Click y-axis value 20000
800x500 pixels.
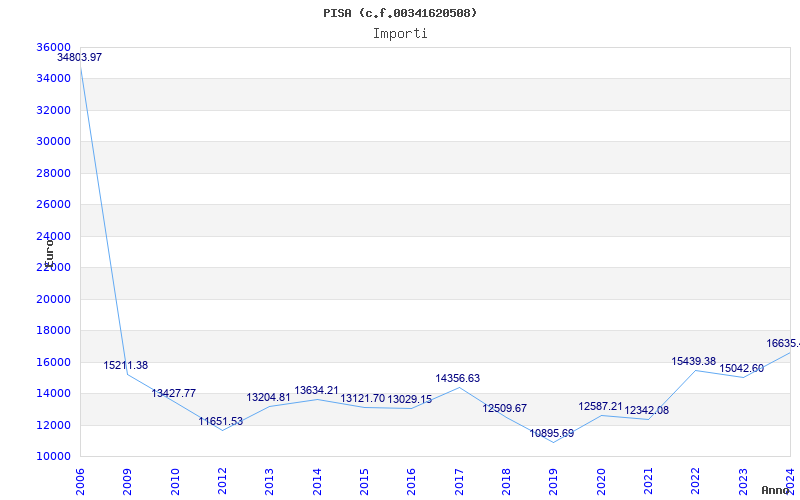tap(54, 299)
